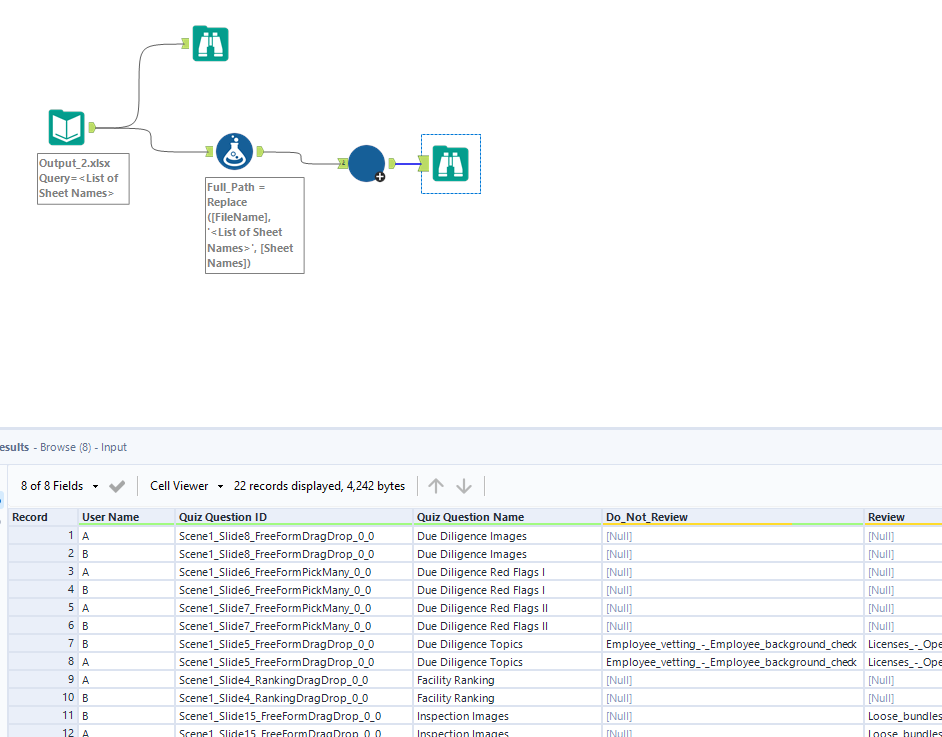Click 'Employee_vetting' Do_Not_Review cell in record 8
This screenshot has height=737, width=942.
coord(733,662)
